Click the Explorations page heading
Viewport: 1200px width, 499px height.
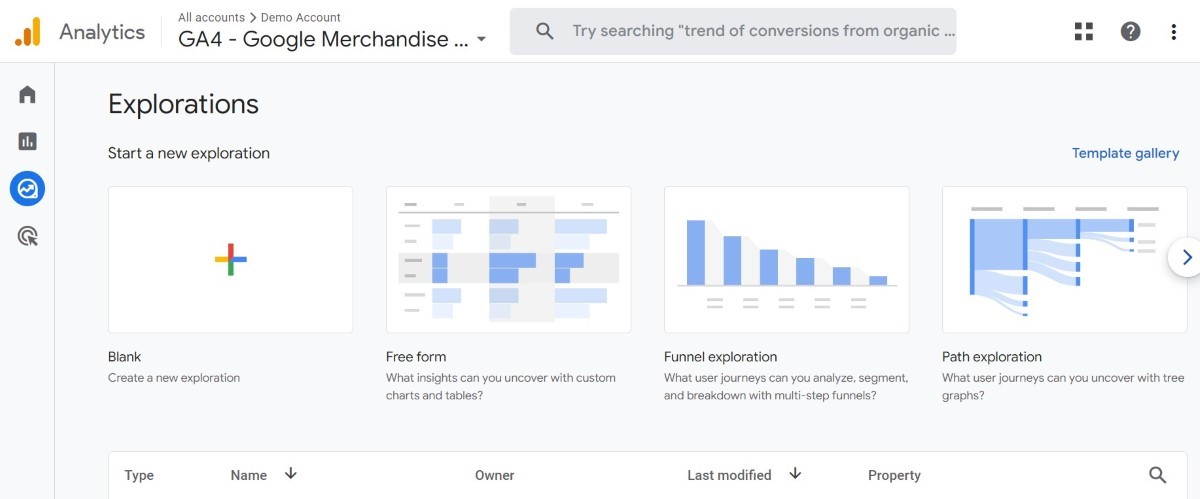[x=183, y=104]
